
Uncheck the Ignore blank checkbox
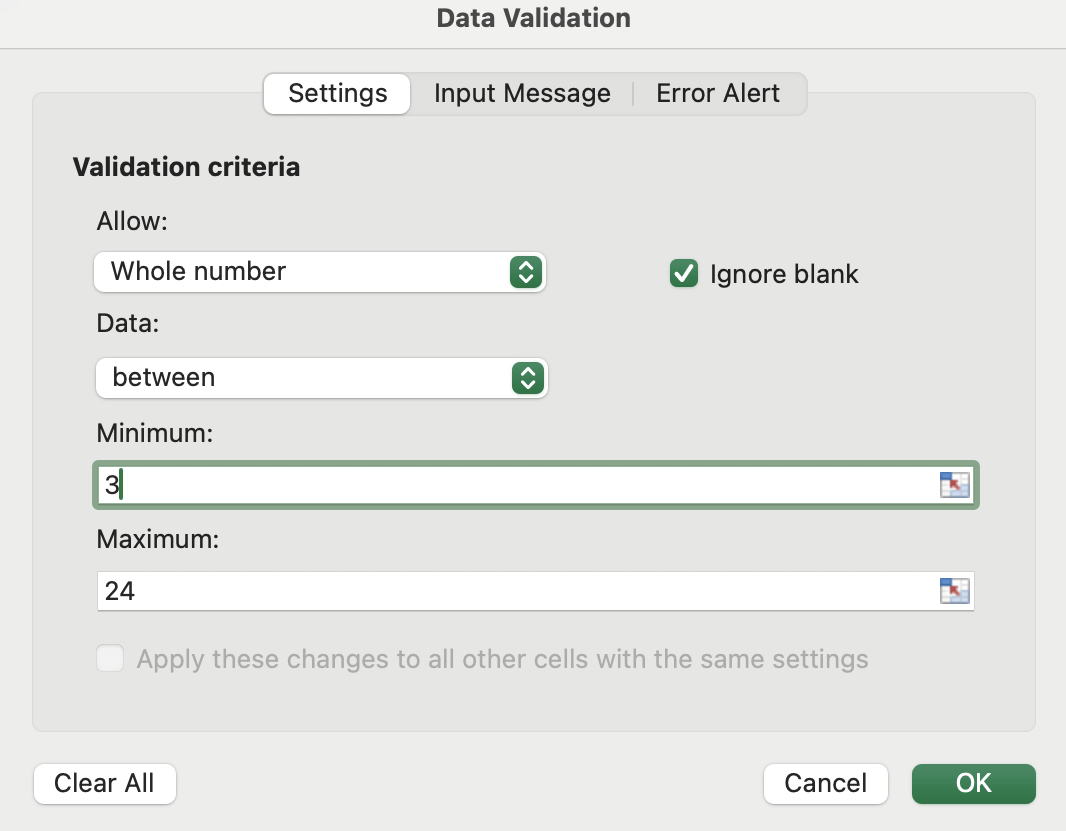pyautogui.click(x=683, y=273)
